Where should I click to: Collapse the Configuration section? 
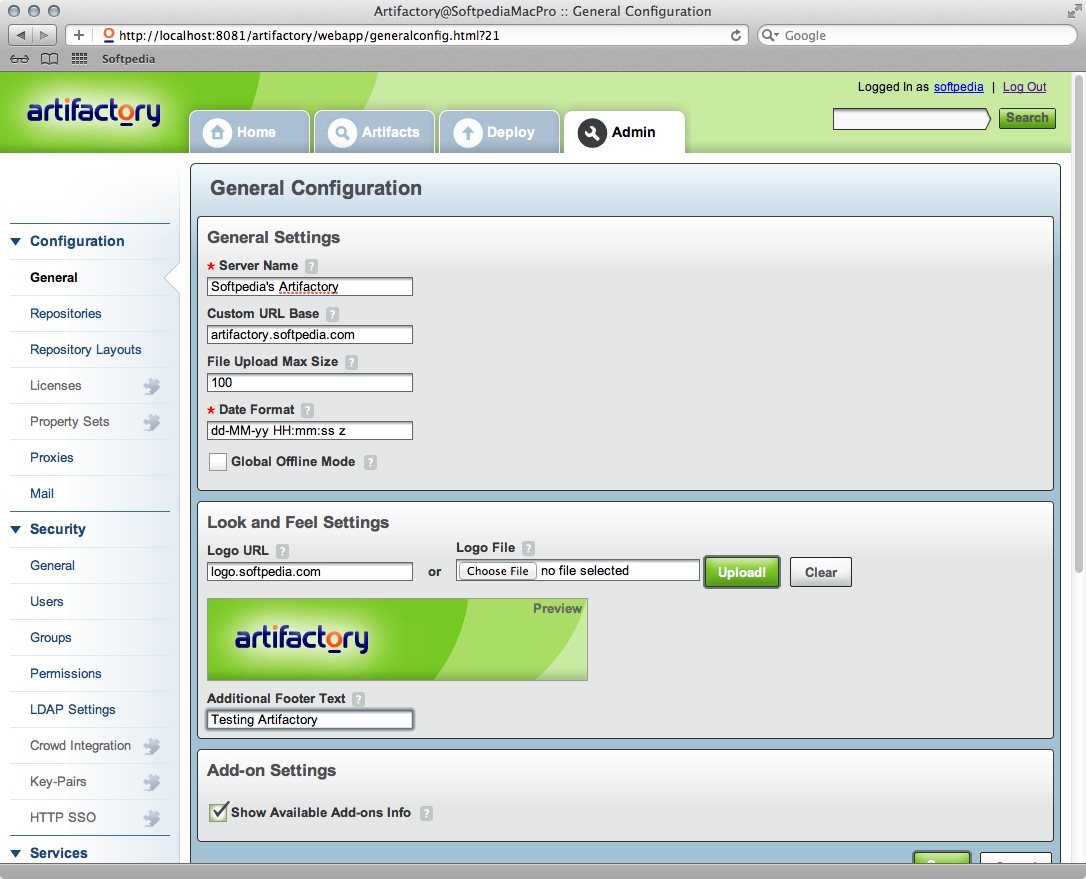tap(15, 242)
